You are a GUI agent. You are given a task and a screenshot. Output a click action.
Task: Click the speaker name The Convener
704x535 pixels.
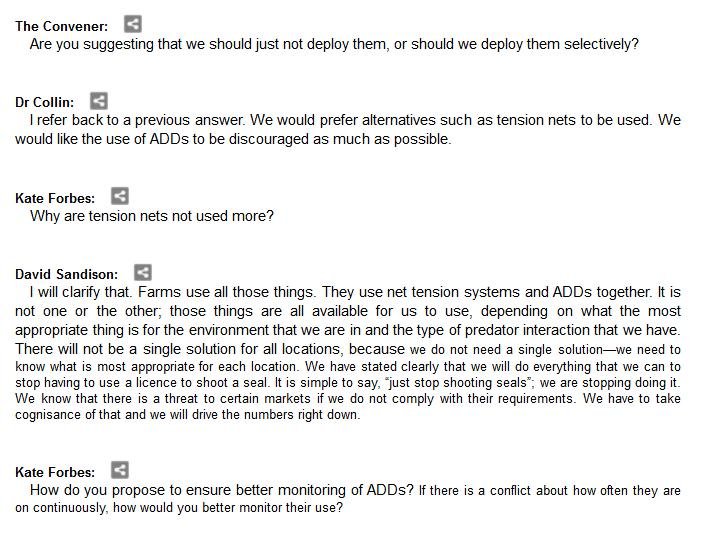pyautogui.click(x=62, y=25)
